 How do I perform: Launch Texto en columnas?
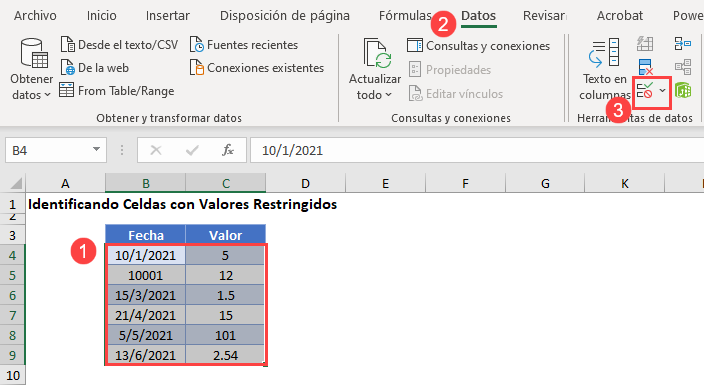[x=604, y=69]
